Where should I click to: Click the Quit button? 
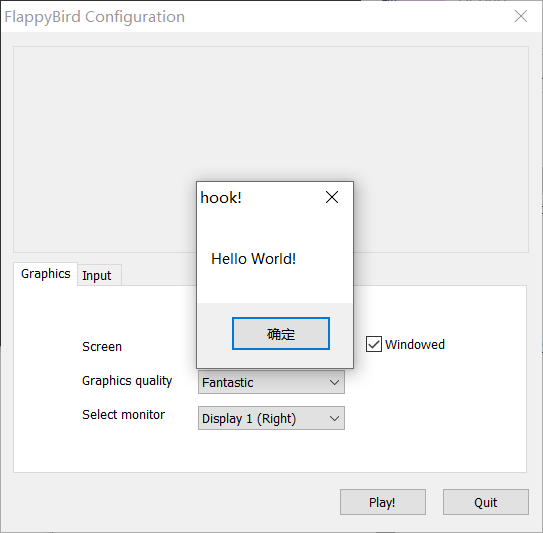(x=486, y=502)
